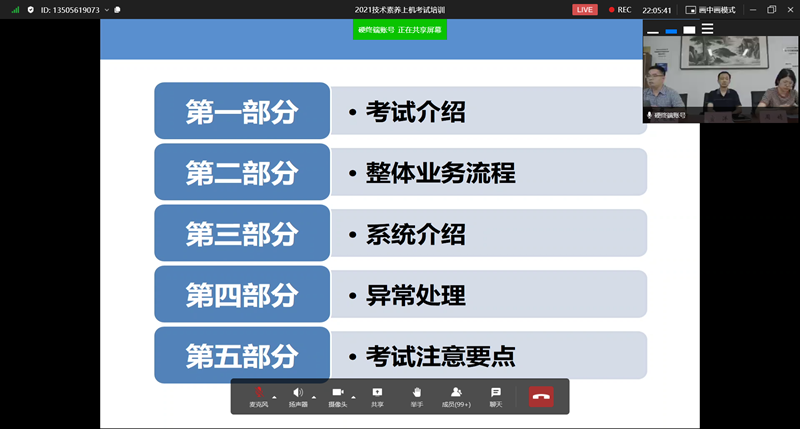The image size is (800, 429).
Task: Copy meeting info with the copy icon
Action: 118,9
